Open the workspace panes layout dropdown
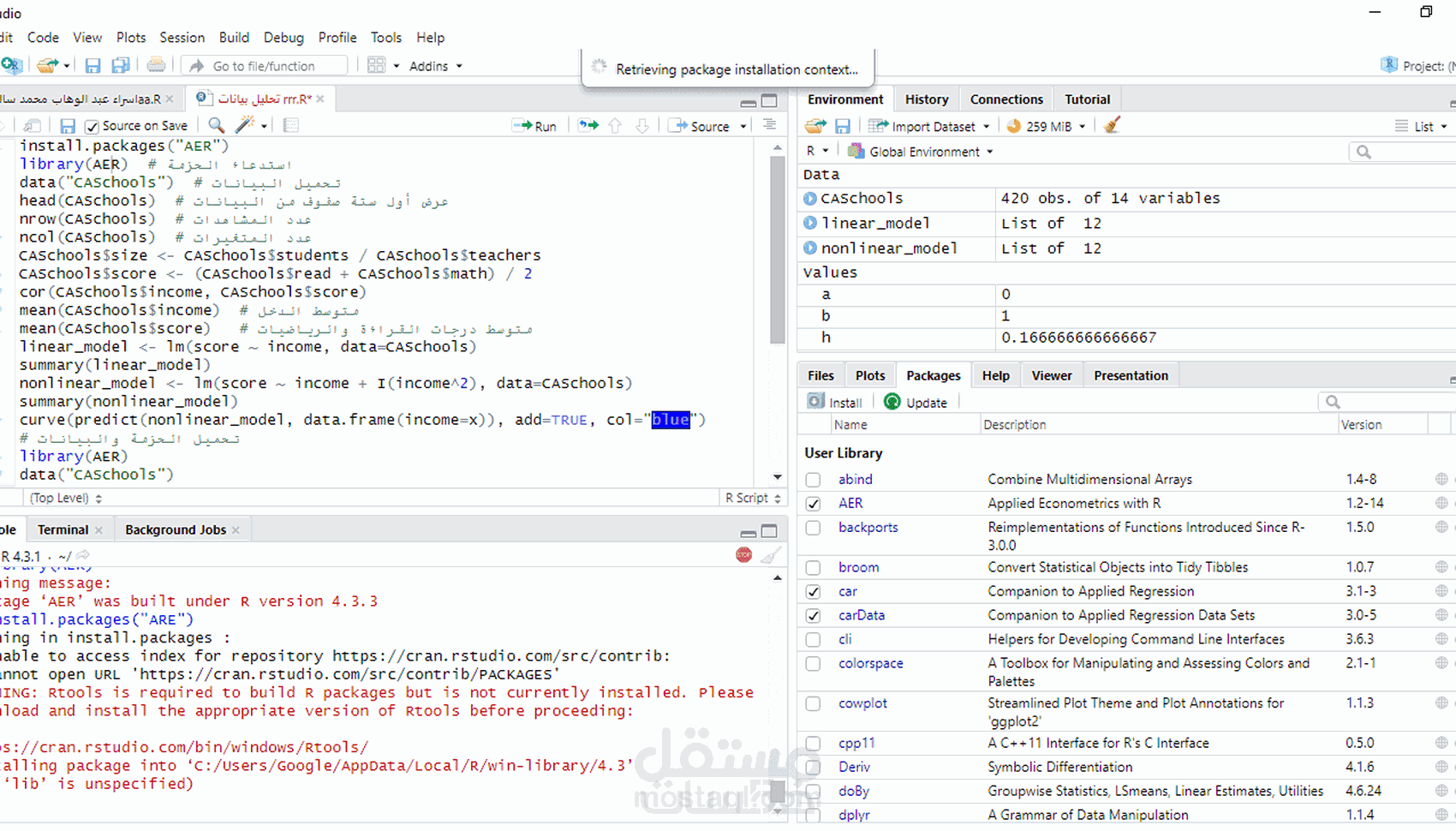This screenshot has height=831, width=1456. 383,66
